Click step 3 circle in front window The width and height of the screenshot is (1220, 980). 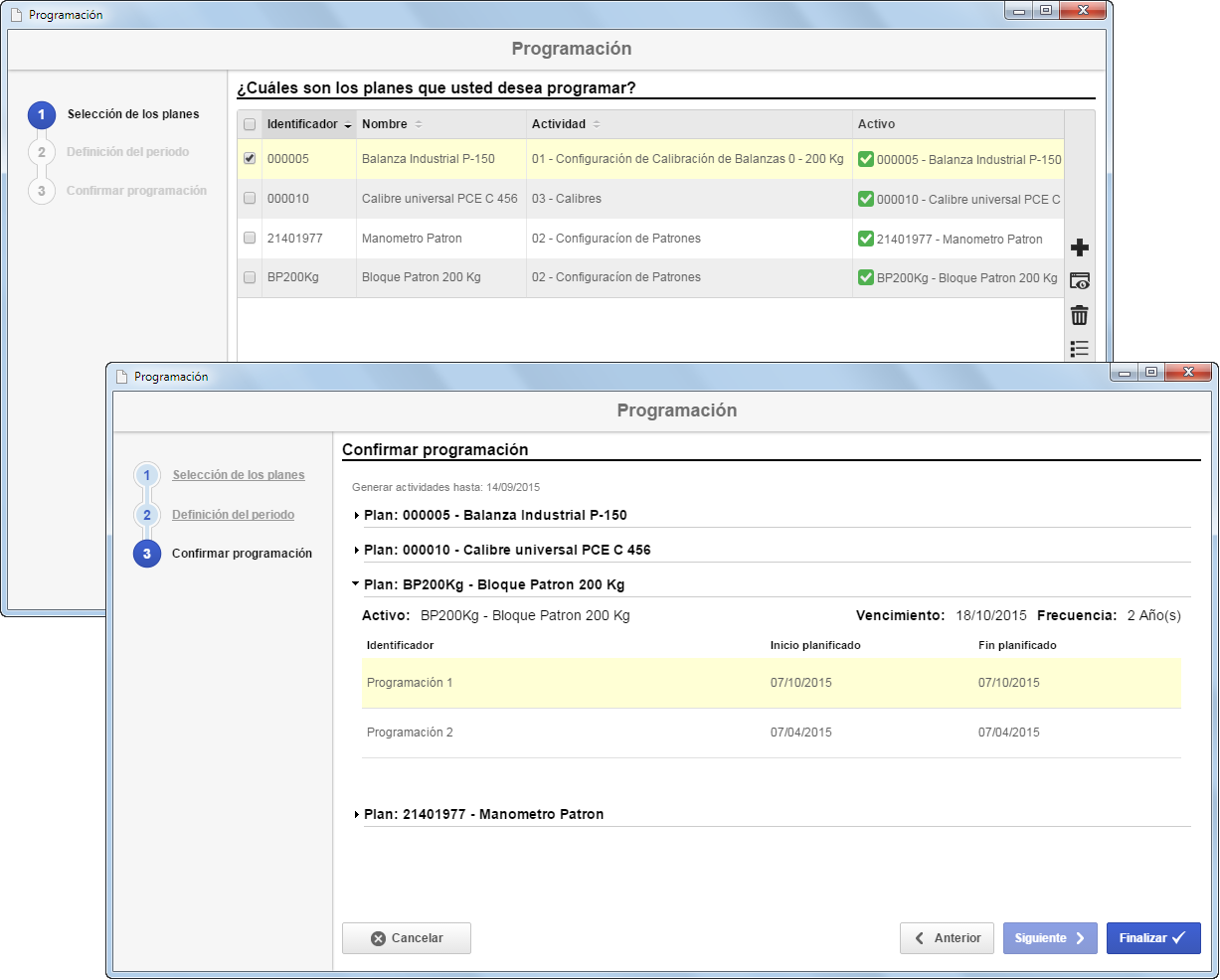pos(146,554)
